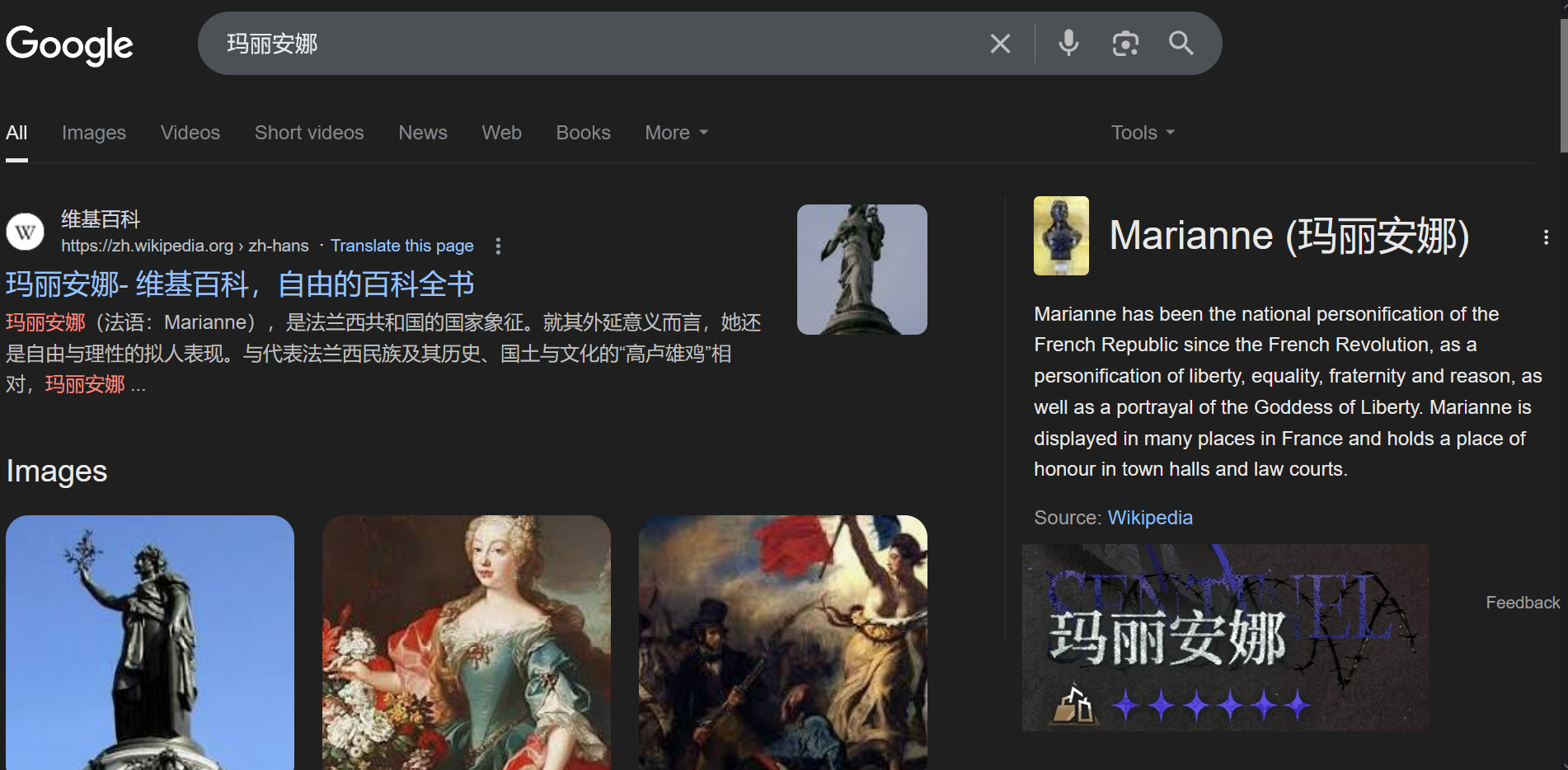1568x770 pixels.
Task: Click Translate this page link
Action: pos(402,246)
